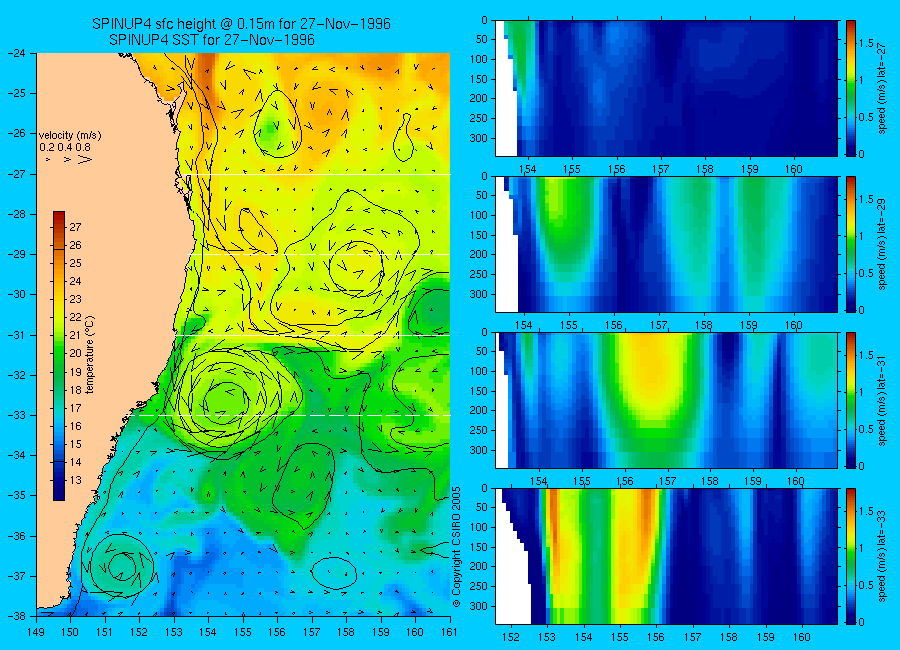
Task: Click the white dashed section line at -33
Action: pyautogui.click(x=293, y=415)
